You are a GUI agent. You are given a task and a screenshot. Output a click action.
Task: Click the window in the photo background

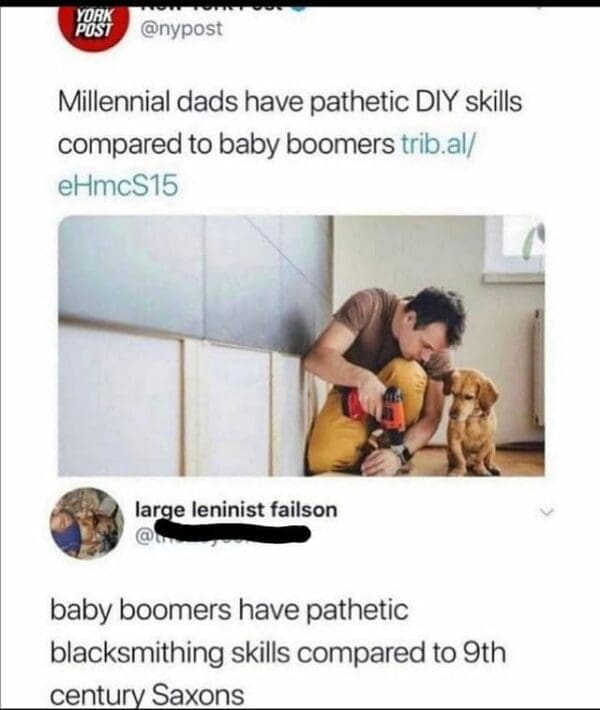pyautogui.click(x=514, y=247)
